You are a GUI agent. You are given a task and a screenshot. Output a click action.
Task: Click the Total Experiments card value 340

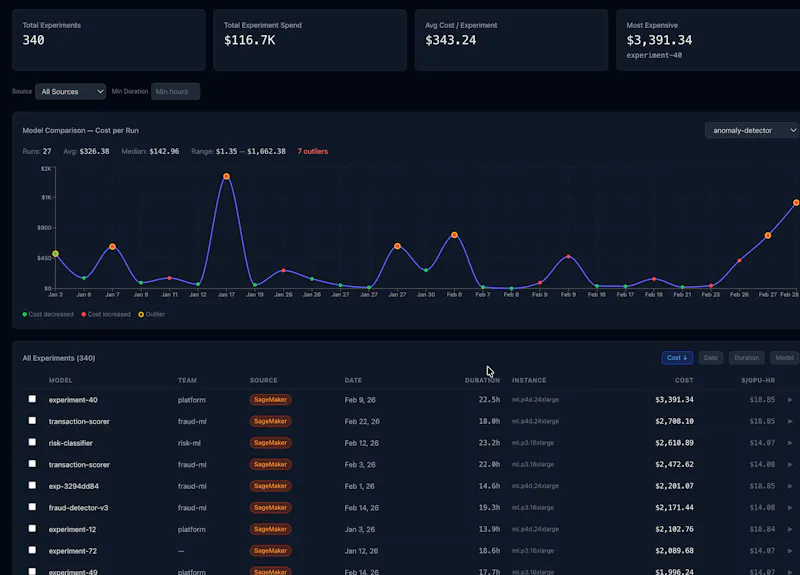(33, 40)
